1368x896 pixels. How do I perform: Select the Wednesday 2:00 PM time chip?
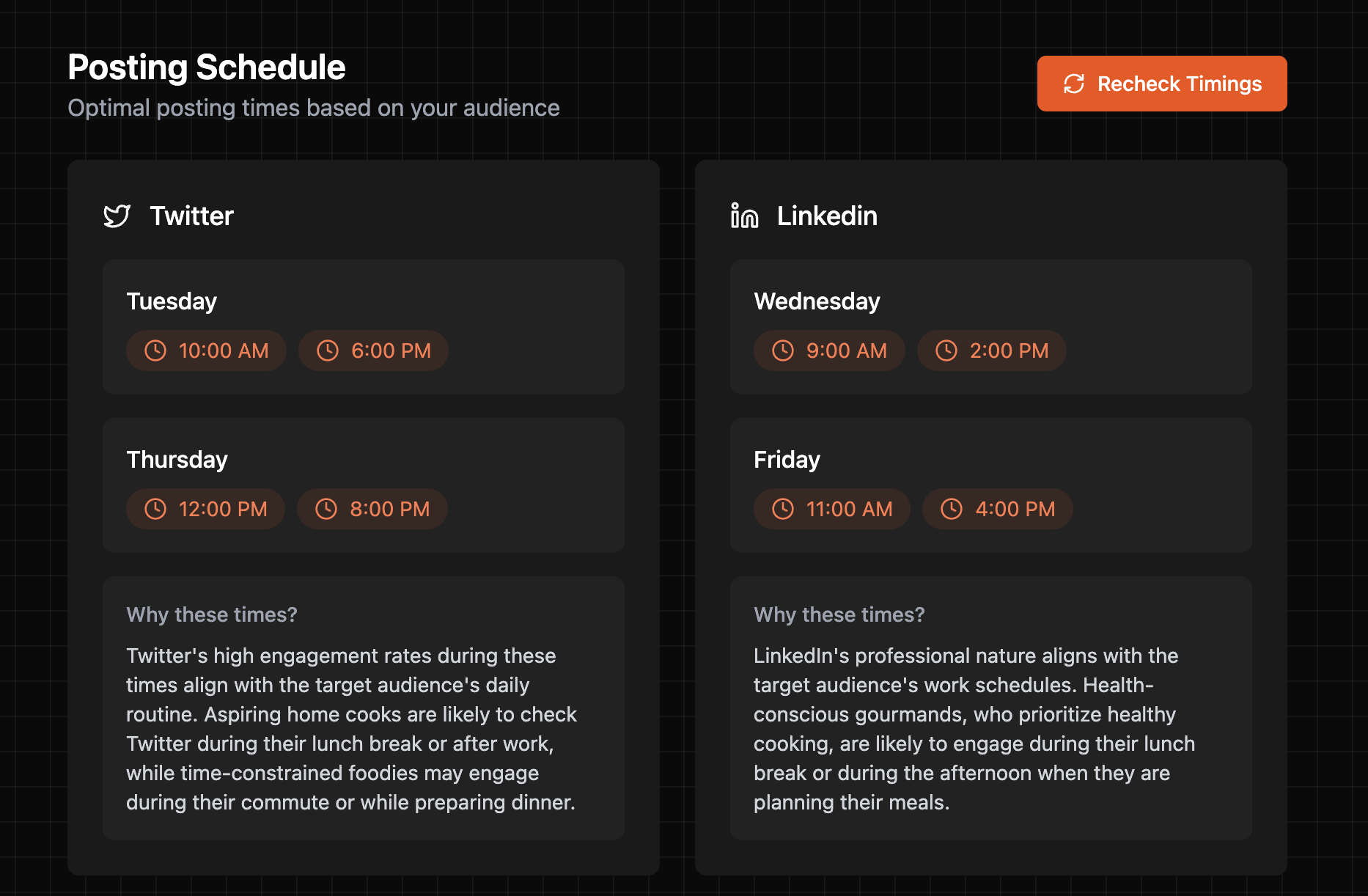pyautogui.click(x=991, y=350)
